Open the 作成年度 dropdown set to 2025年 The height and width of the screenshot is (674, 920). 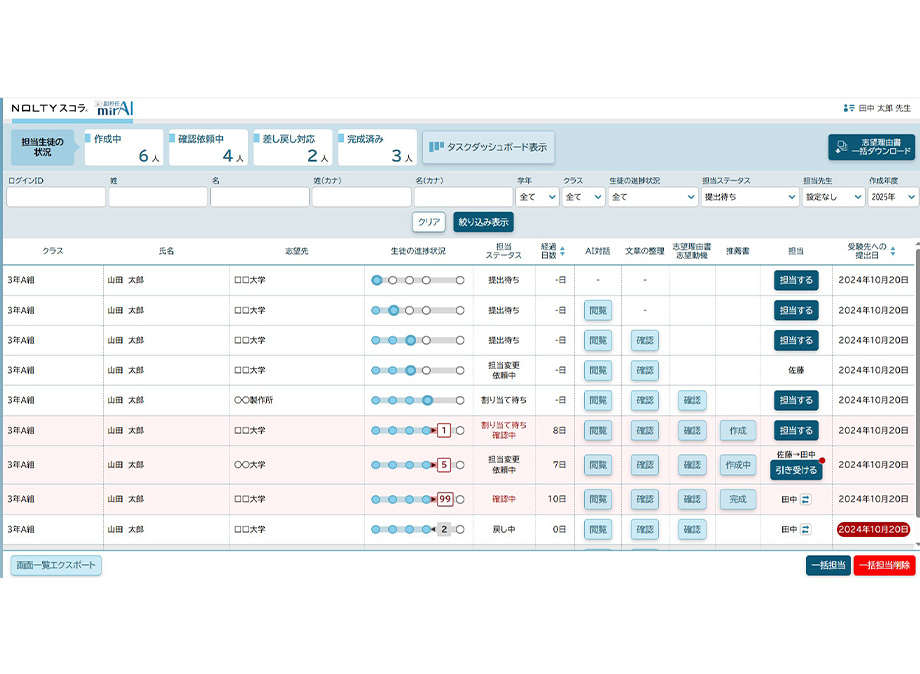click(892, 197)
